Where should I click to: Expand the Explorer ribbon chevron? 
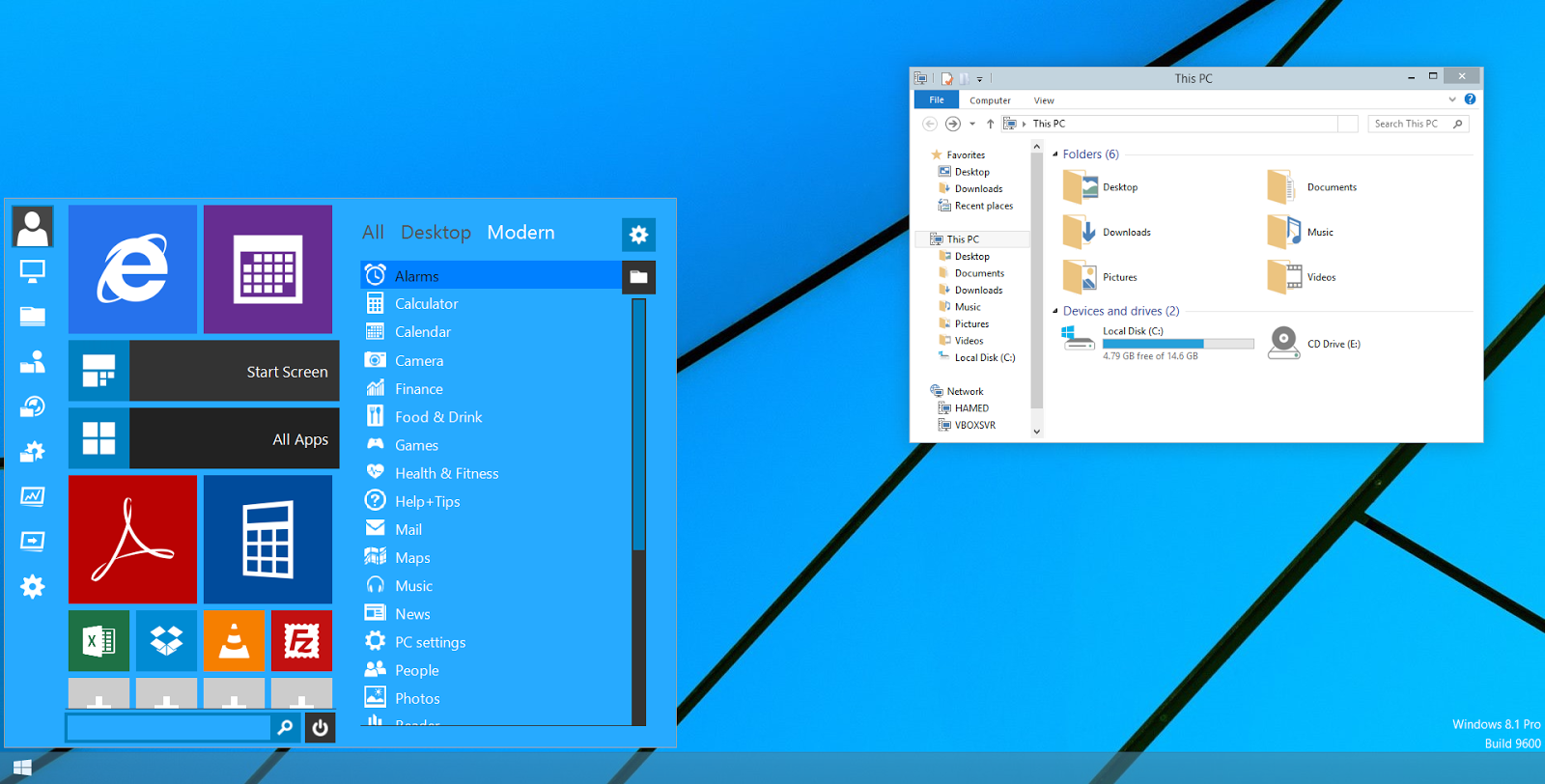1452,99
